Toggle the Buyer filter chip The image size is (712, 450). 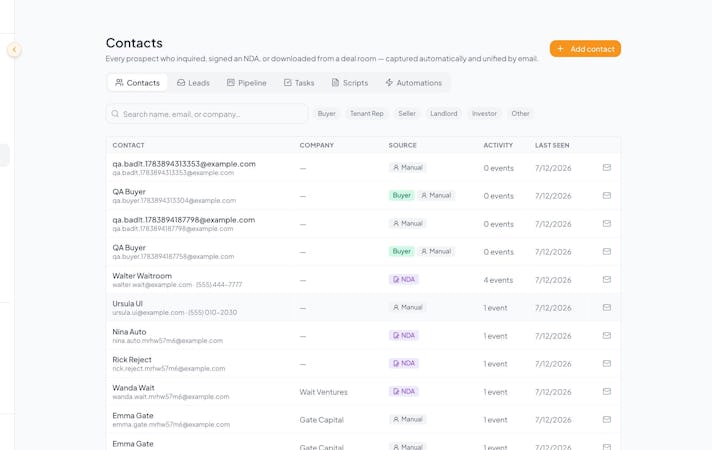pyautogui.click(x=326, y=114)
